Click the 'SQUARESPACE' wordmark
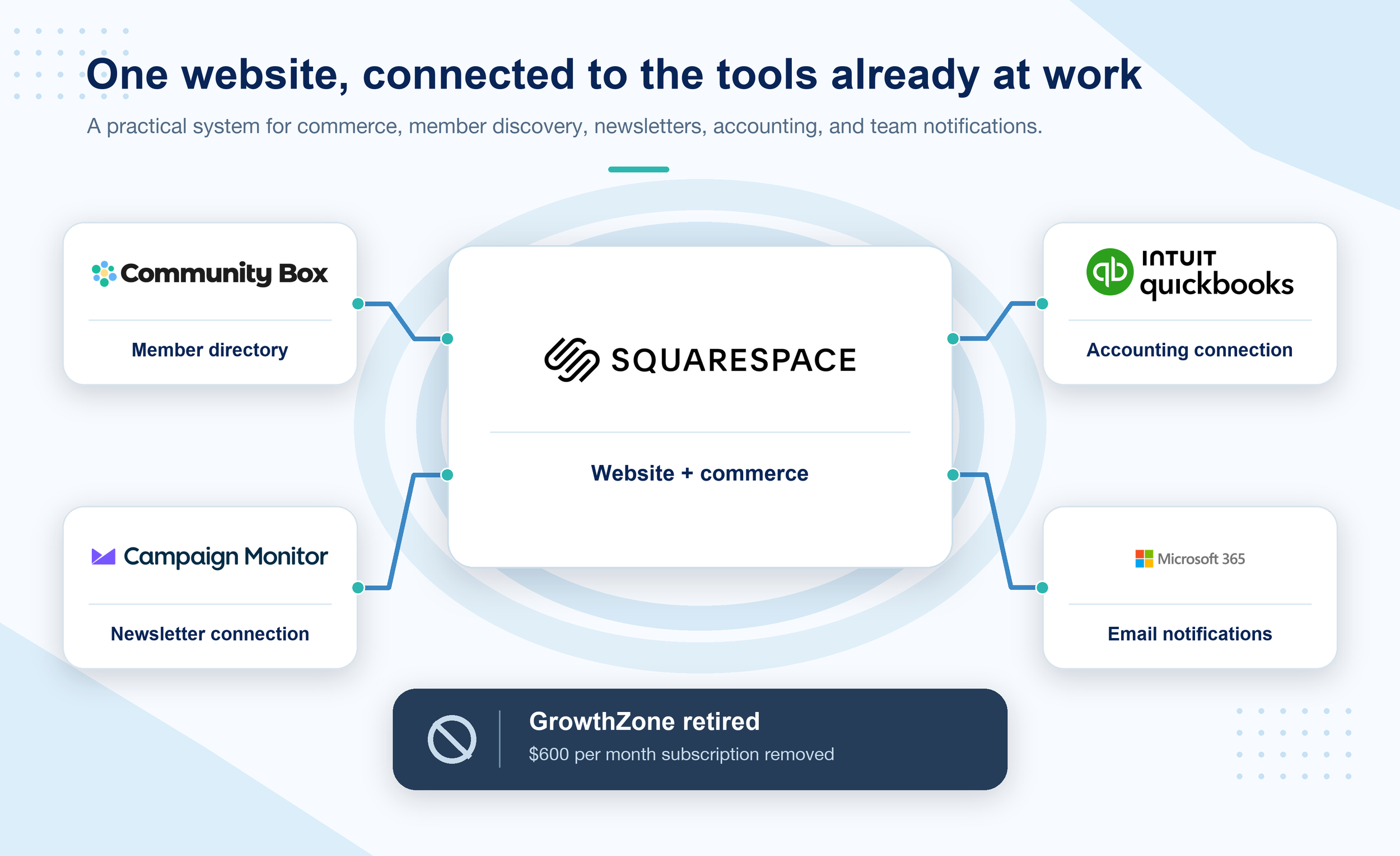 tap(734, 360)
